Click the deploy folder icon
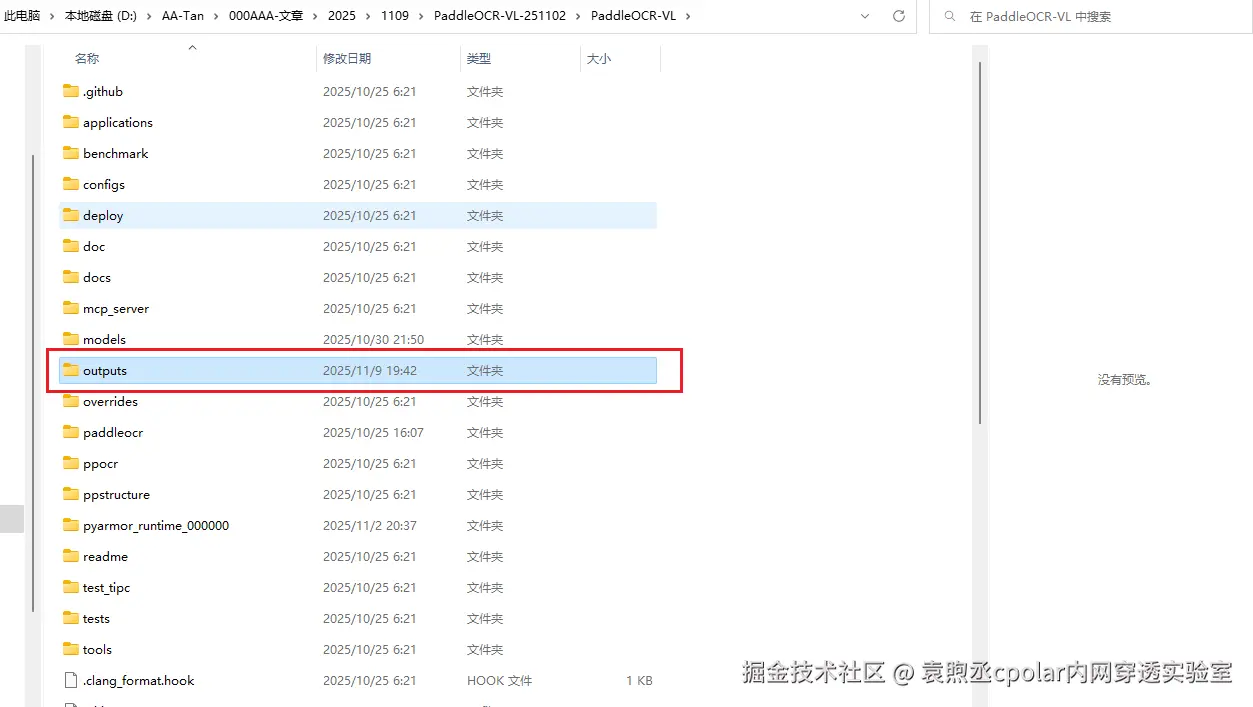Viewport: 1253px width, 707px height. pyautogui.click(x=70, y=215)
